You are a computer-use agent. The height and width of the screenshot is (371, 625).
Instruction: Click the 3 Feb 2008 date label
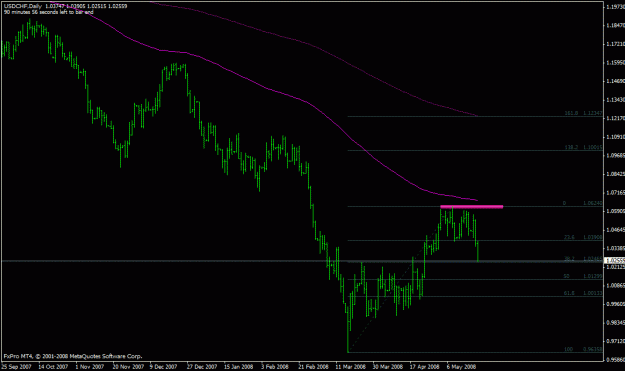(x=275, y=367)
